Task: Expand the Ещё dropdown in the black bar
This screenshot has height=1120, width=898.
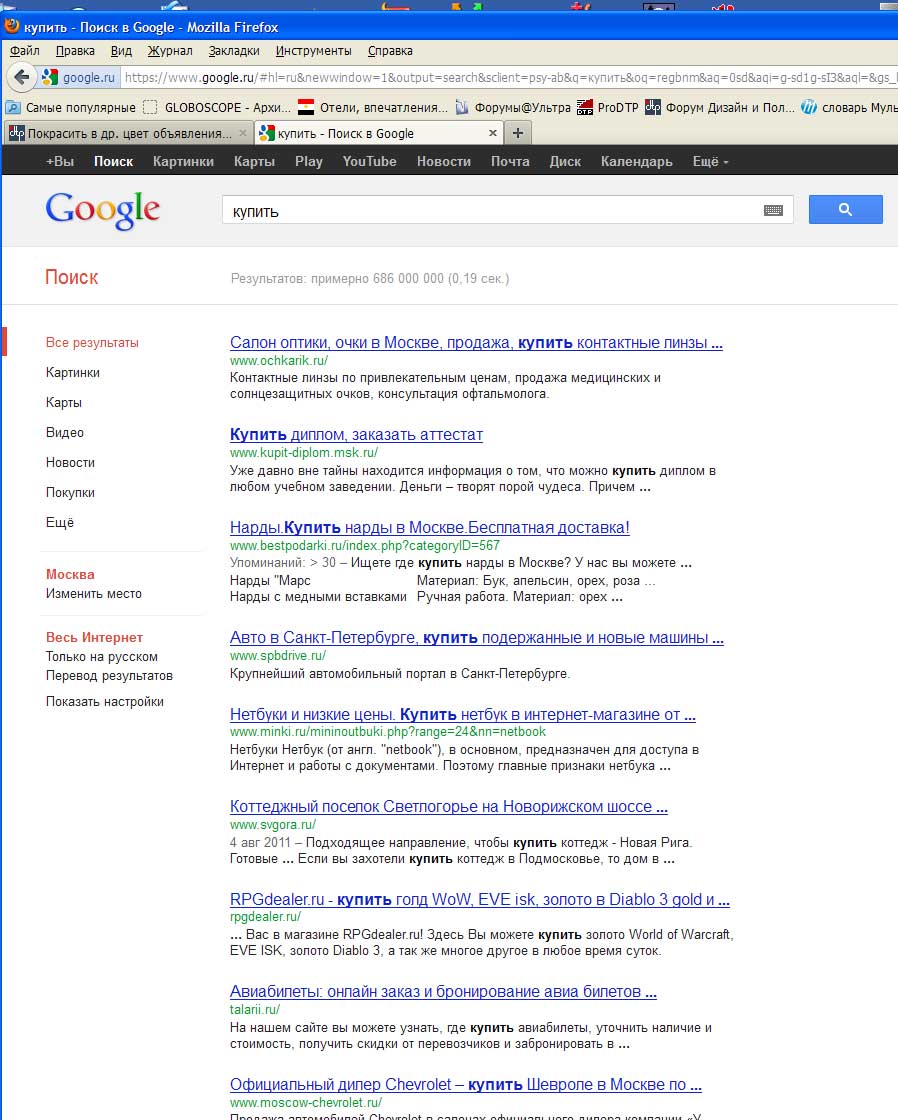Action: tap(710, 161)
